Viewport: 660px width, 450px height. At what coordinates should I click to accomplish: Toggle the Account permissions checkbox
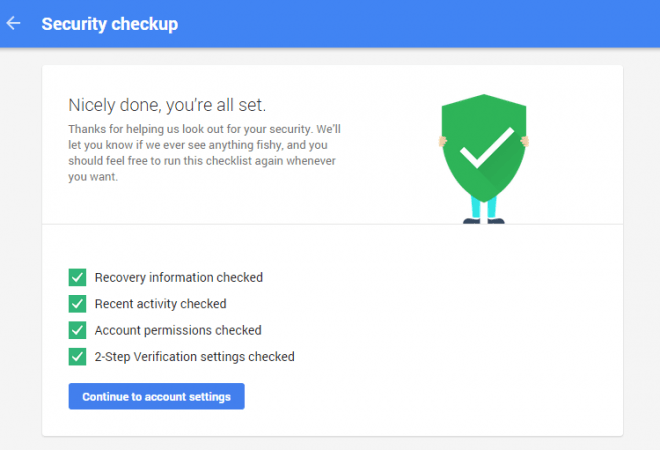coord(77,330)
